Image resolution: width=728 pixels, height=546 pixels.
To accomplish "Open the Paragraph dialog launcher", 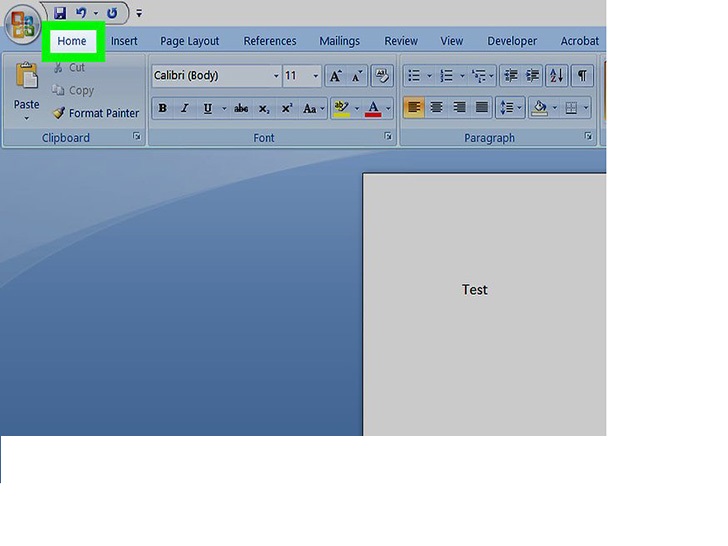I will point(588,136).
